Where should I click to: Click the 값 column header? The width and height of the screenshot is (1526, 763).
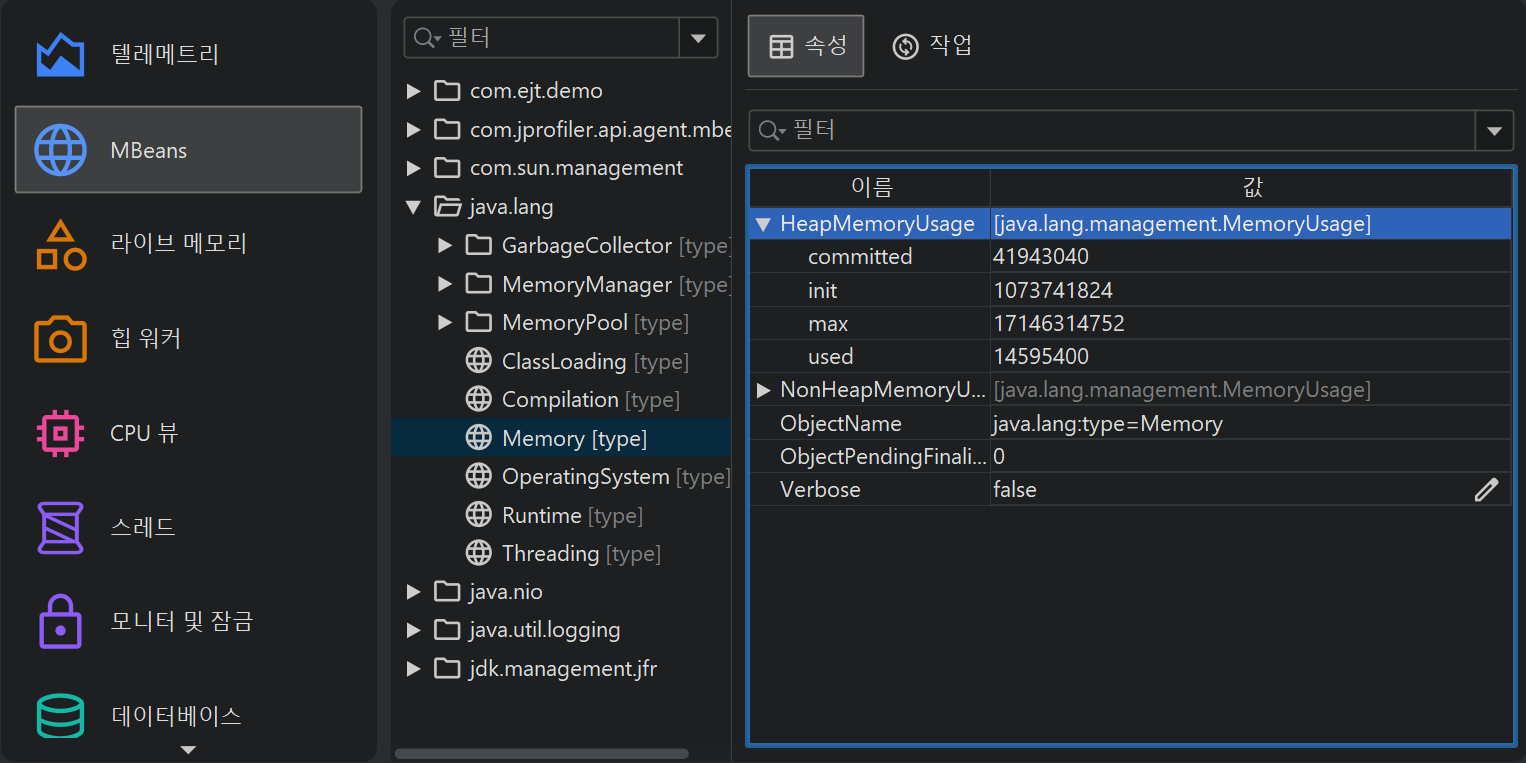(1250, 187)
